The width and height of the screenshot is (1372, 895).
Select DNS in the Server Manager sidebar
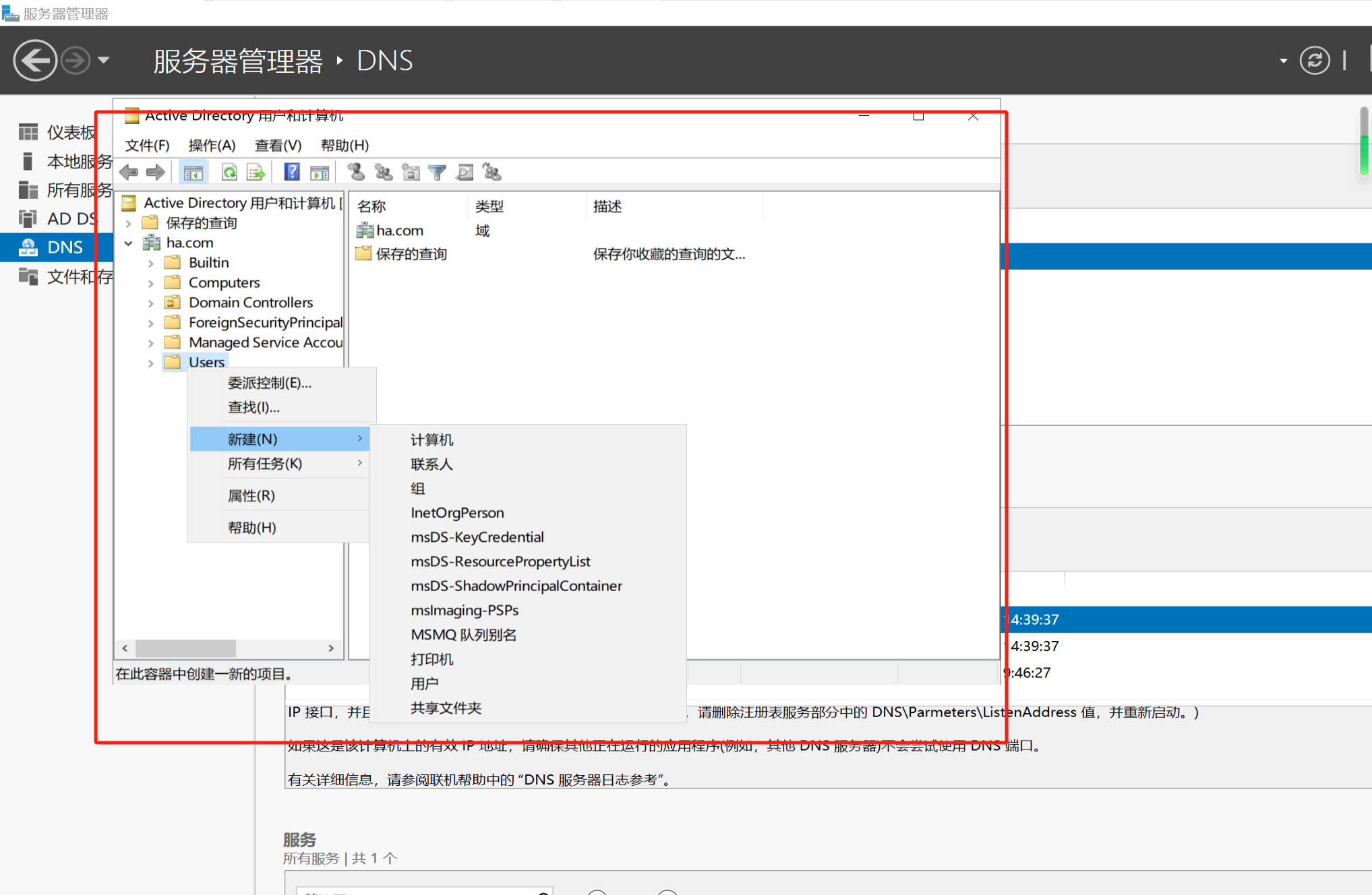pos(57,247)
